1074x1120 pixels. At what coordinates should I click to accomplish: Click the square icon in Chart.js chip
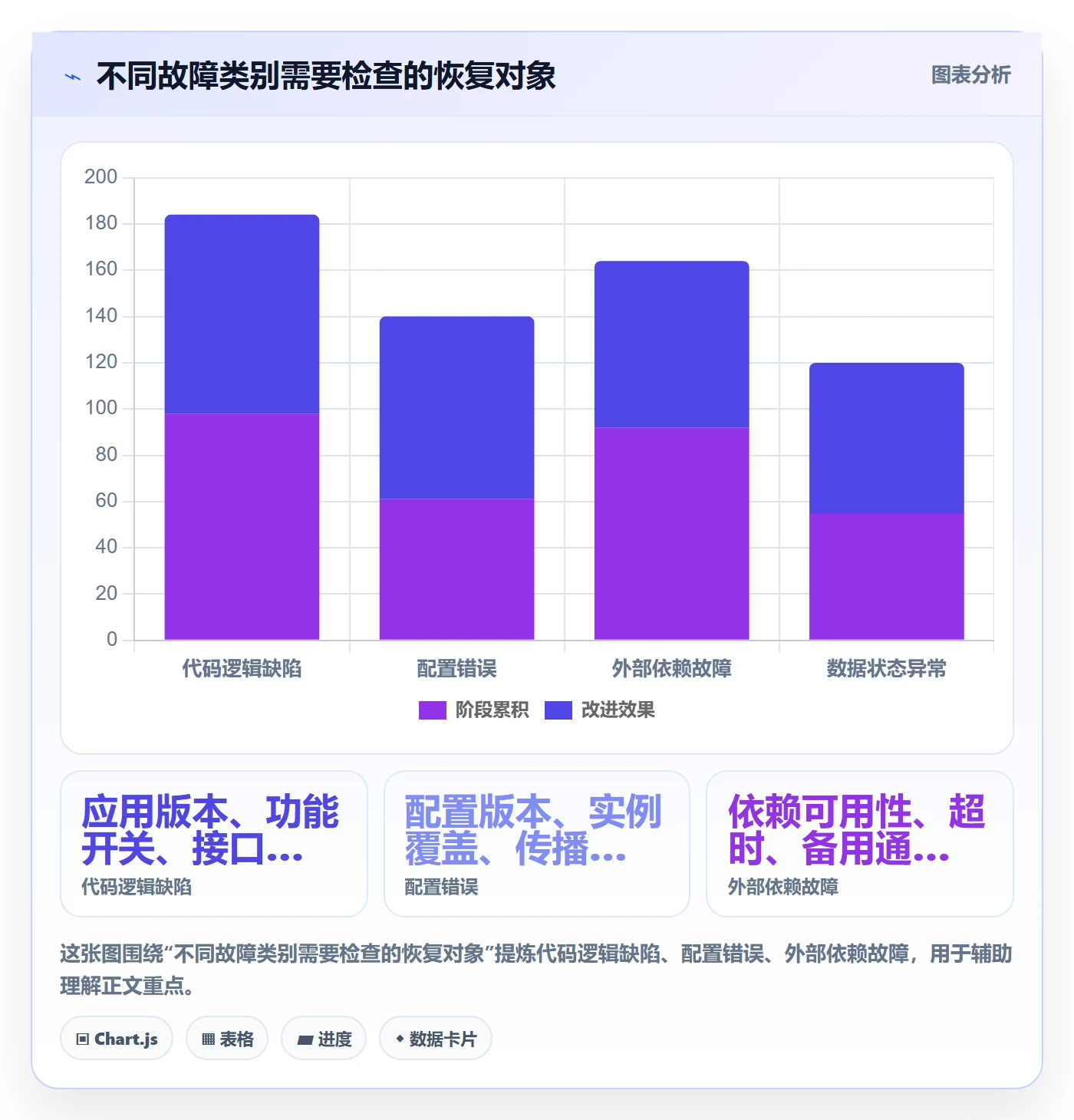83,1039
